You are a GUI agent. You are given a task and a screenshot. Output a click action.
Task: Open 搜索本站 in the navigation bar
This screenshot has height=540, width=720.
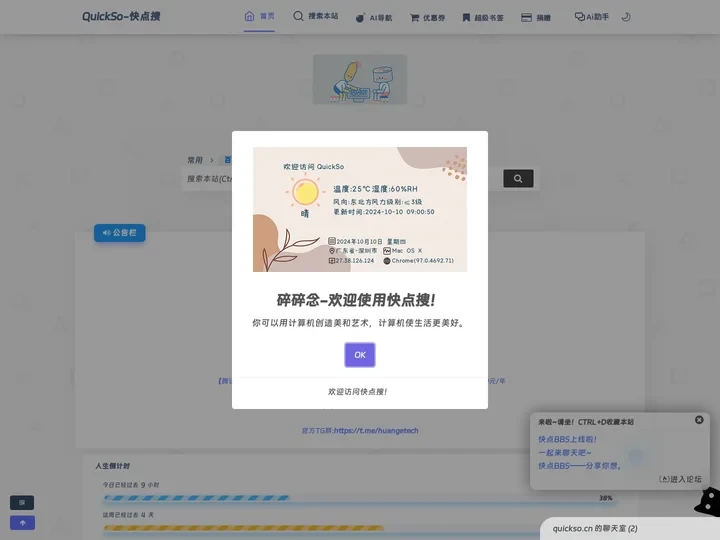(x=315, y=16)
